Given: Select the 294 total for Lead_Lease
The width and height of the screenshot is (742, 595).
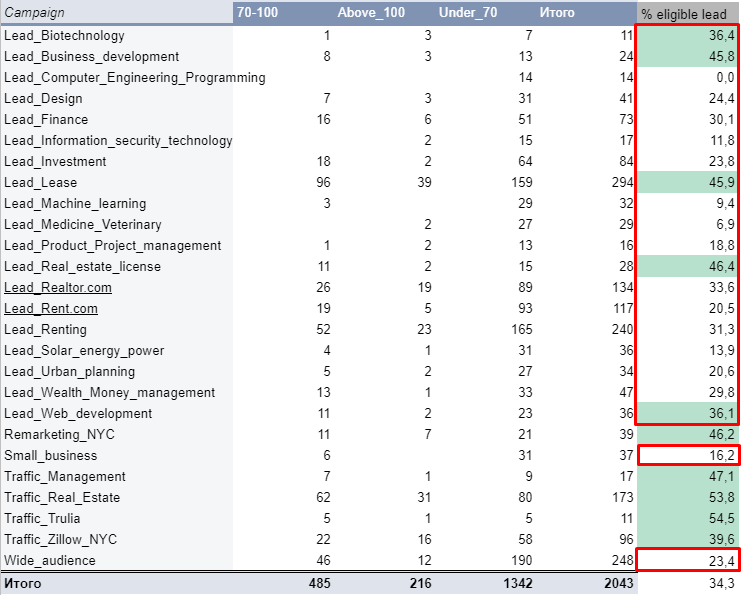Looking at the screenshot, I should tap(587, 182).
